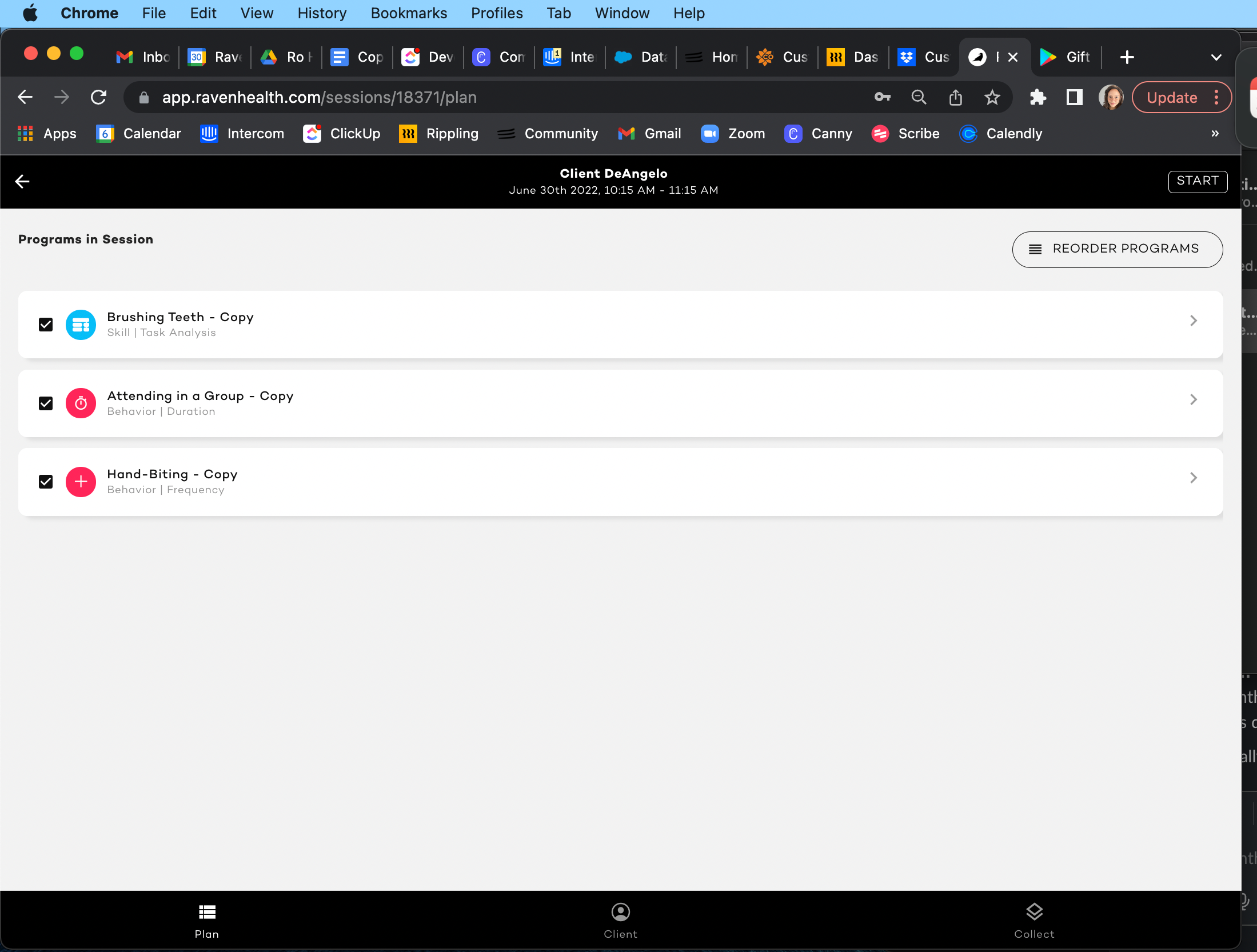Switch to the Data Salesforce browser tab

[640, 57]
